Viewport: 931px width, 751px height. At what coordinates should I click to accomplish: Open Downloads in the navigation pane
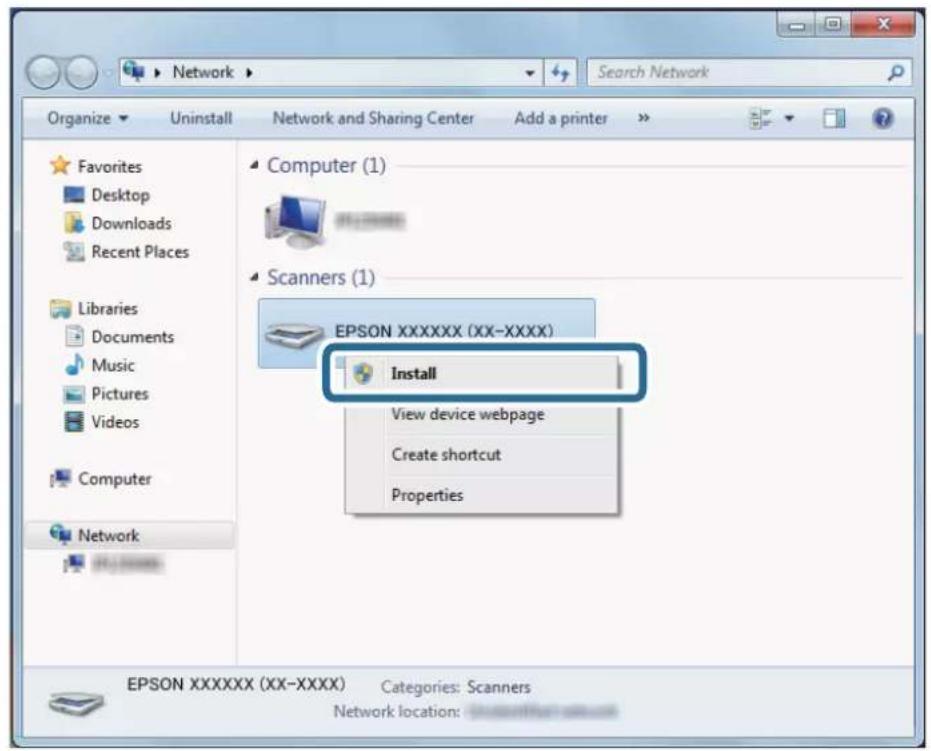pos(131,223)
